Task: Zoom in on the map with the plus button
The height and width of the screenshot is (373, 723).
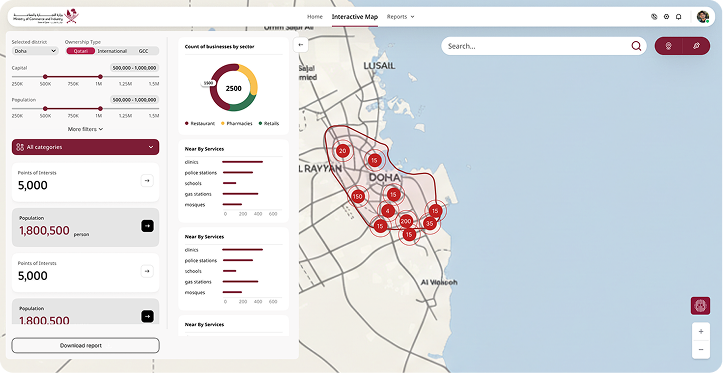Action: coord(701,332)
